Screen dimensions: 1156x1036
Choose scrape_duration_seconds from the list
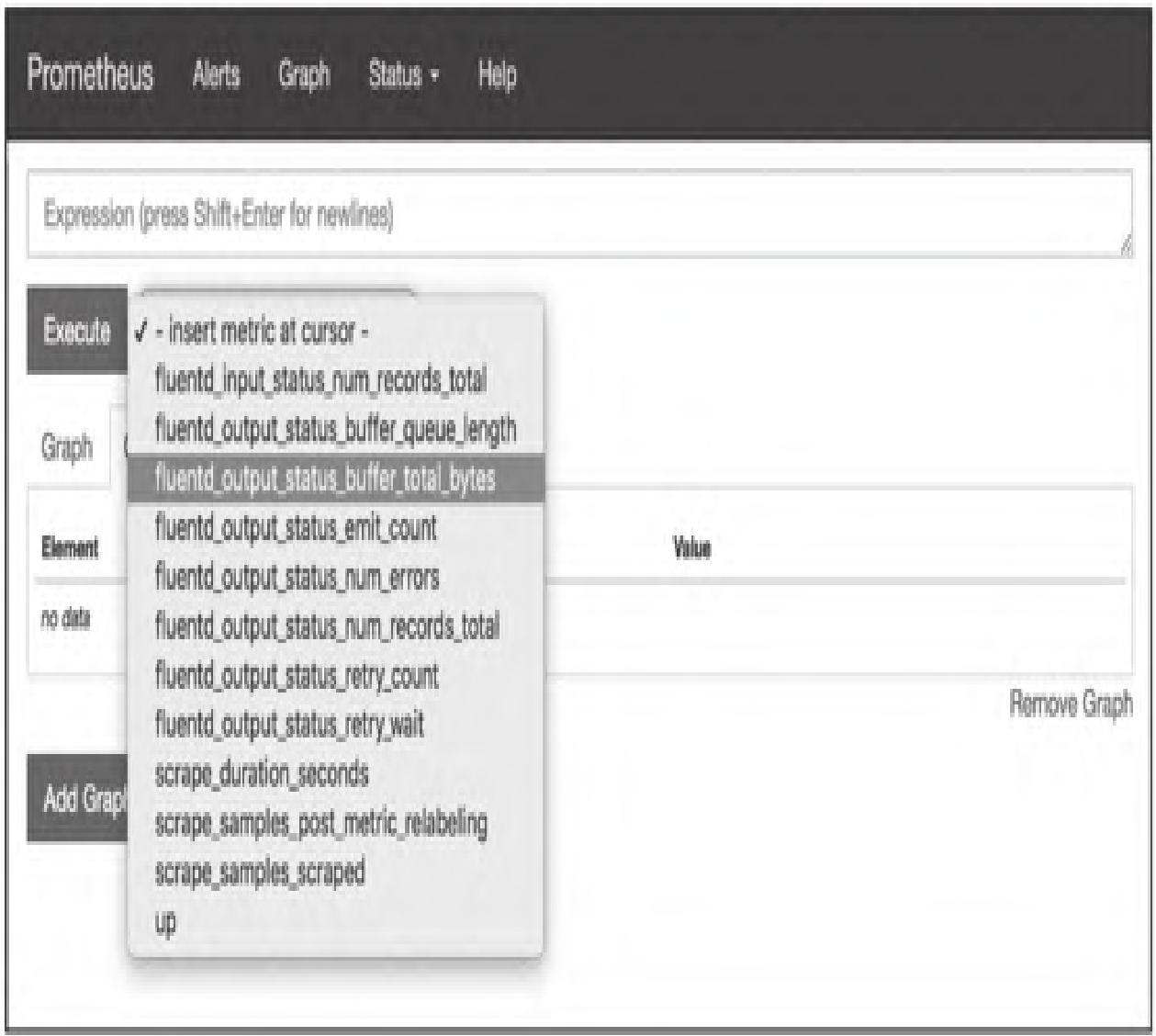point(262,773)
